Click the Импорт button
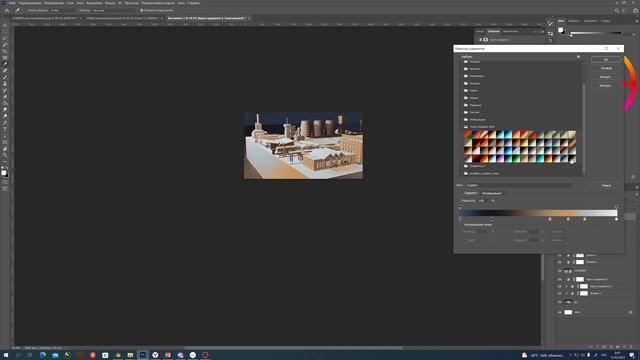This screenshot has width=640, height=360. (606, 77)
